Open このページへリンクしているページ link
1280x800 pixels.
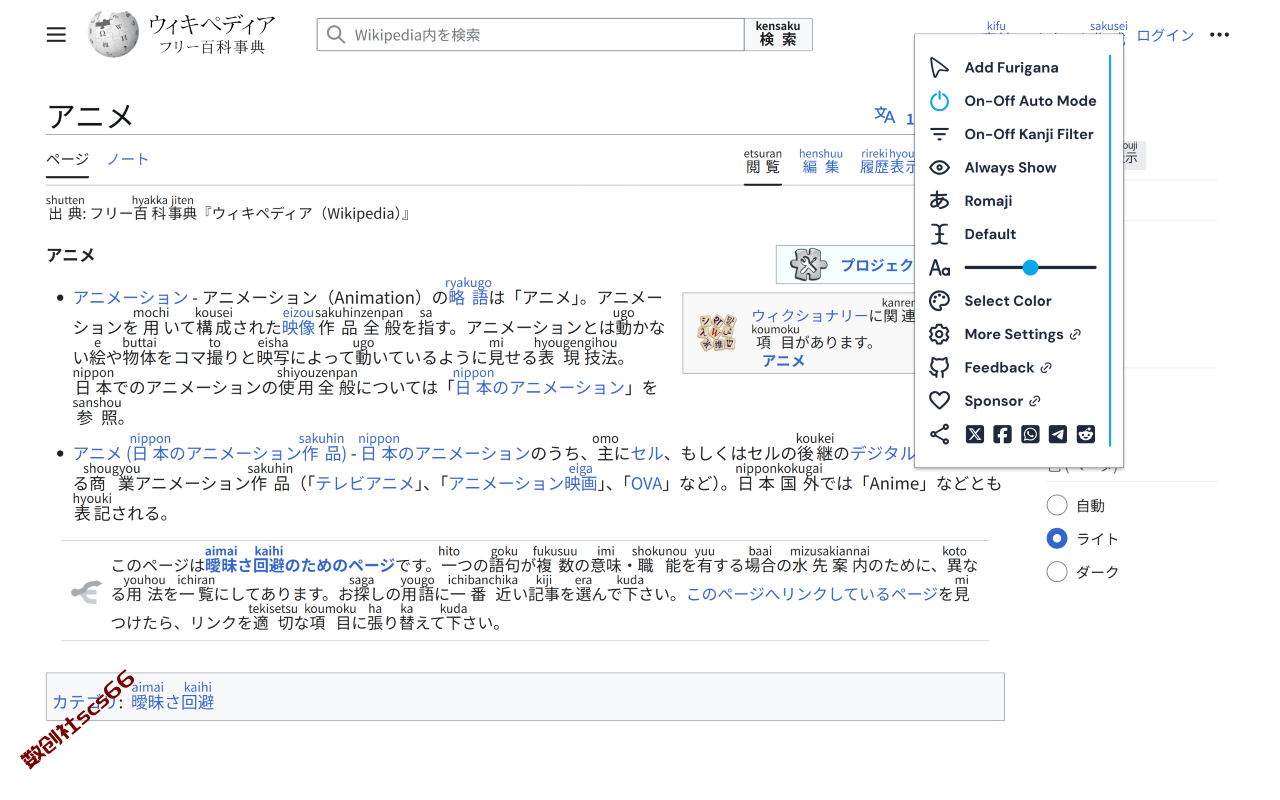click(812, 594)
